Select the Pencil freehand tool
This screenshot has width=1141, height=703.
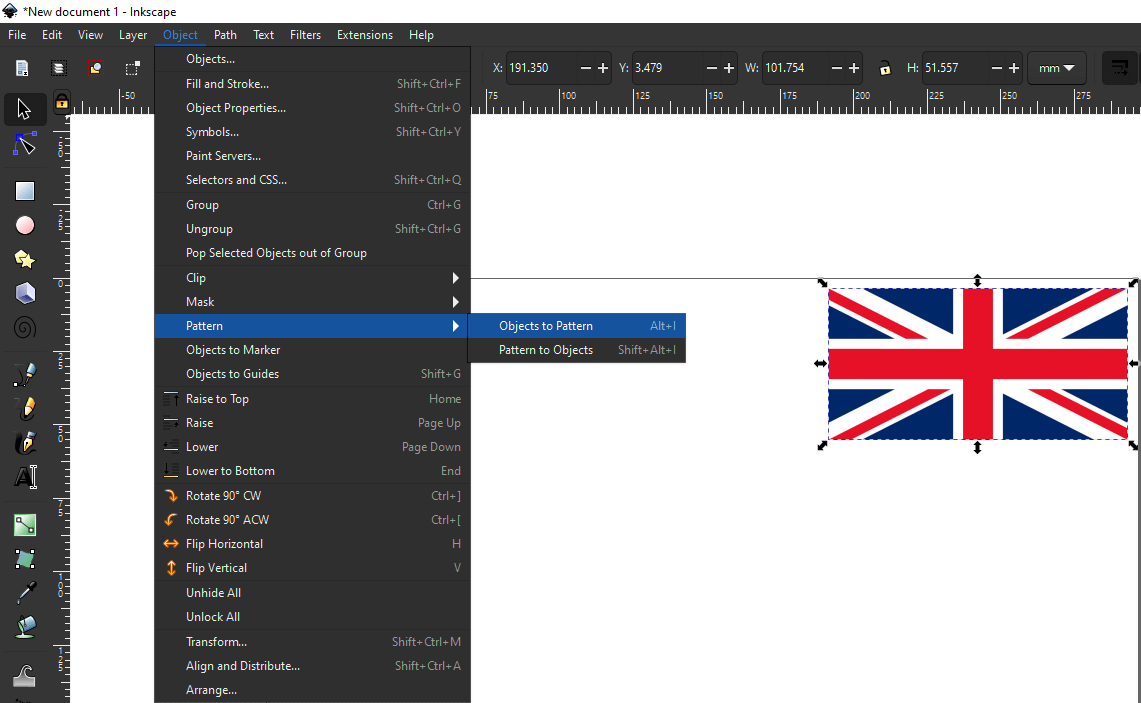25,408
